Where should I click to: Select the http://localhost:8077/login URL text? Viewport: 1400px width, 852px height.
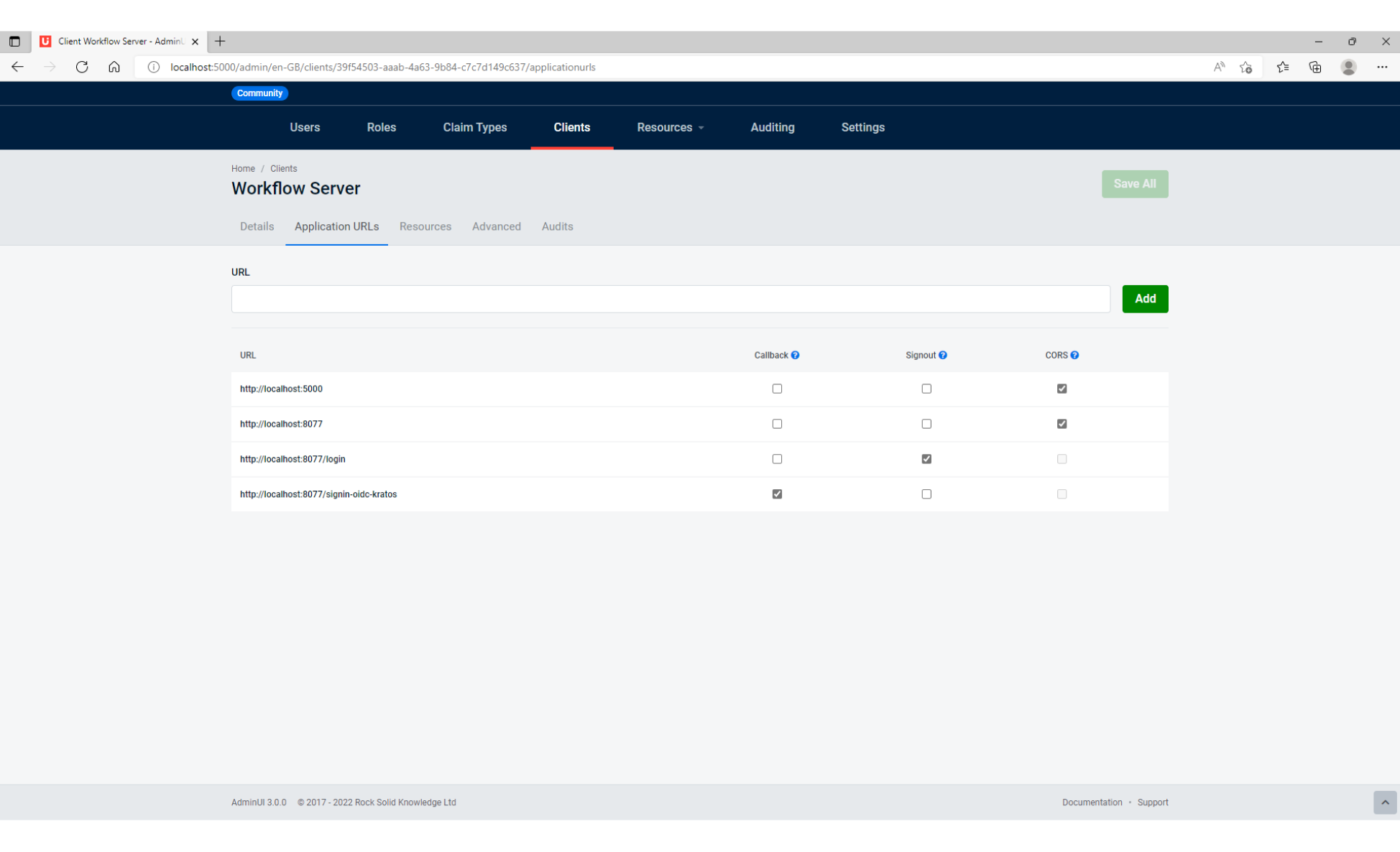tap(293, 459)
